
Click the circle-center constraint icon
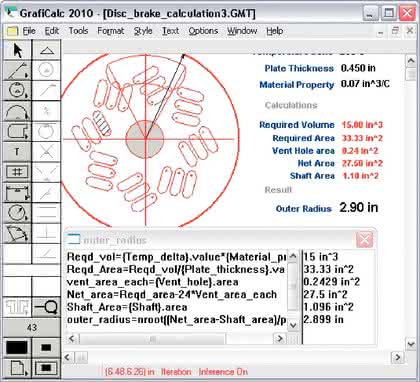point(47,70)
